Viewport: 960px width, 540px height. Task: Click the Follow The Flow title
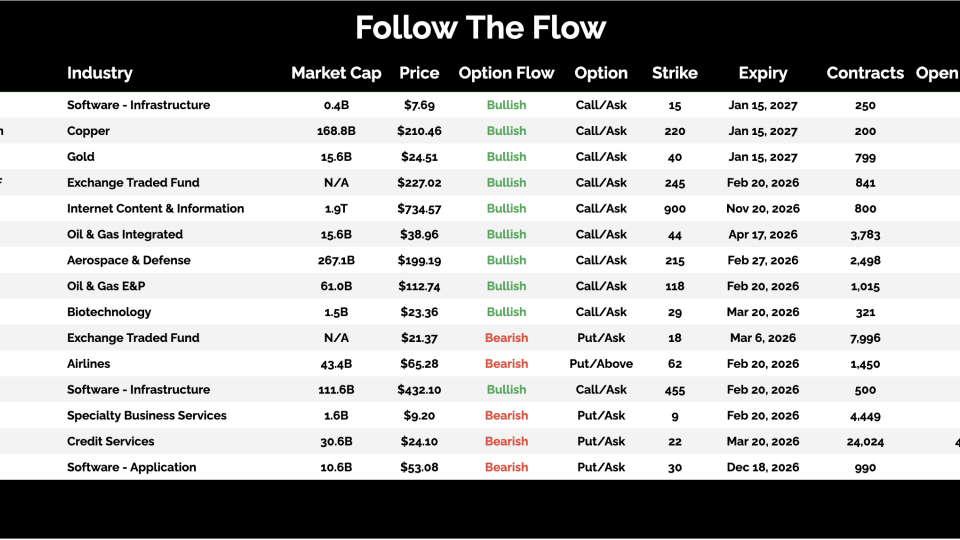pos(480,27)
